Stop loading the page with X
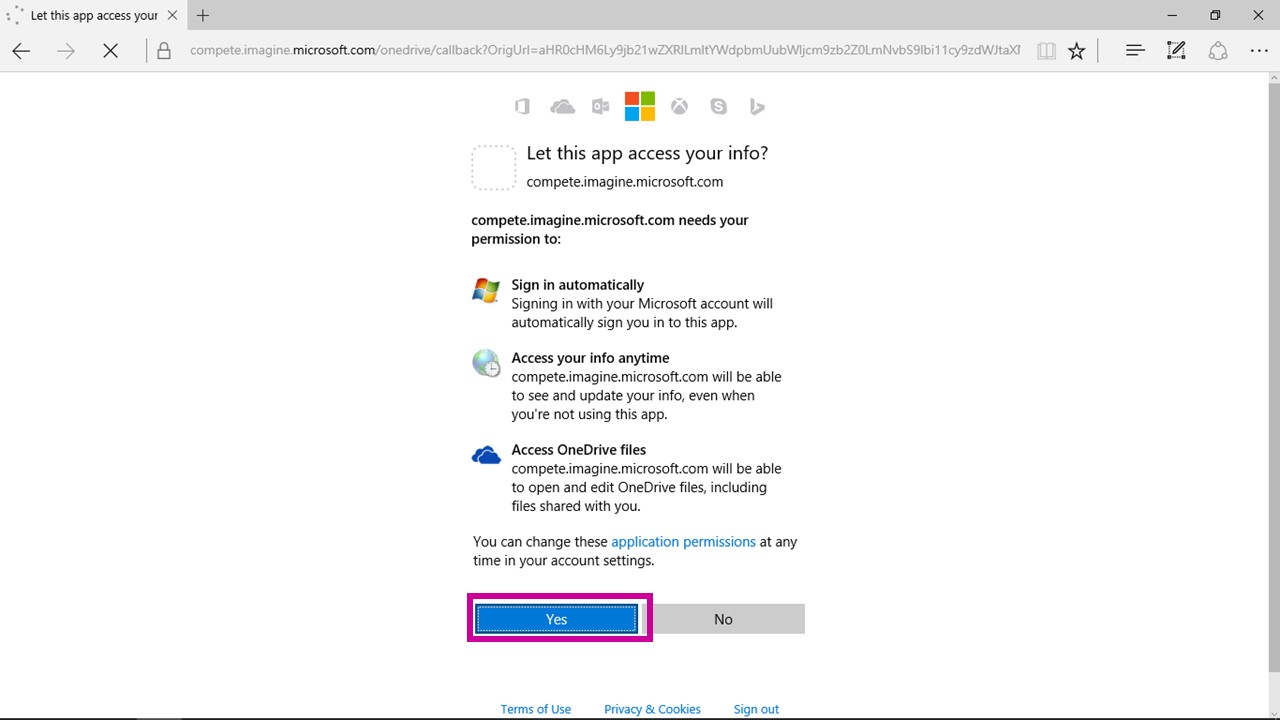The width and height of the screenshot is (1280, 720). 111,51
